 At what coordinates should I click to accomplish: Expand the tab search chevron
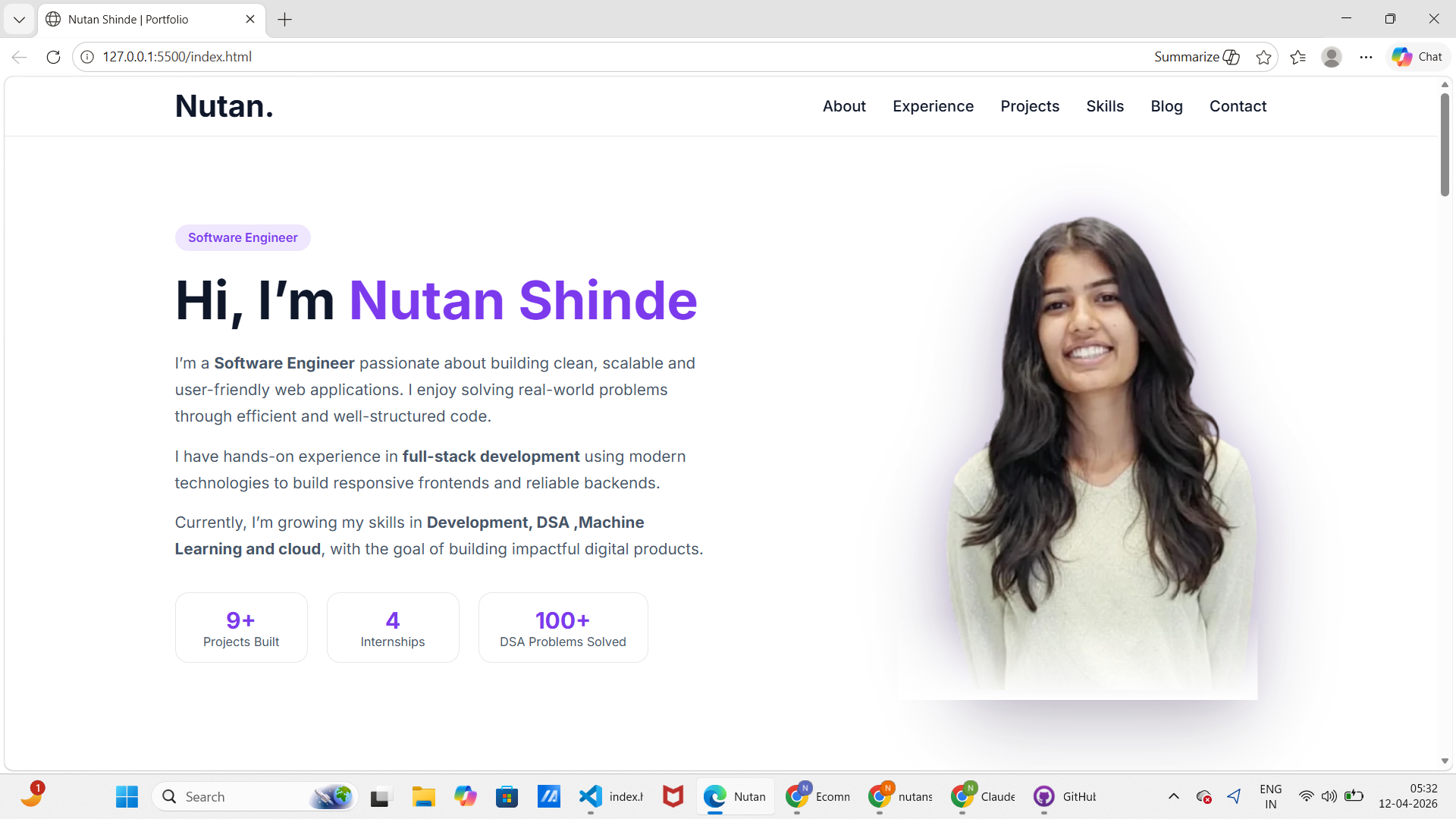[19, 20]
